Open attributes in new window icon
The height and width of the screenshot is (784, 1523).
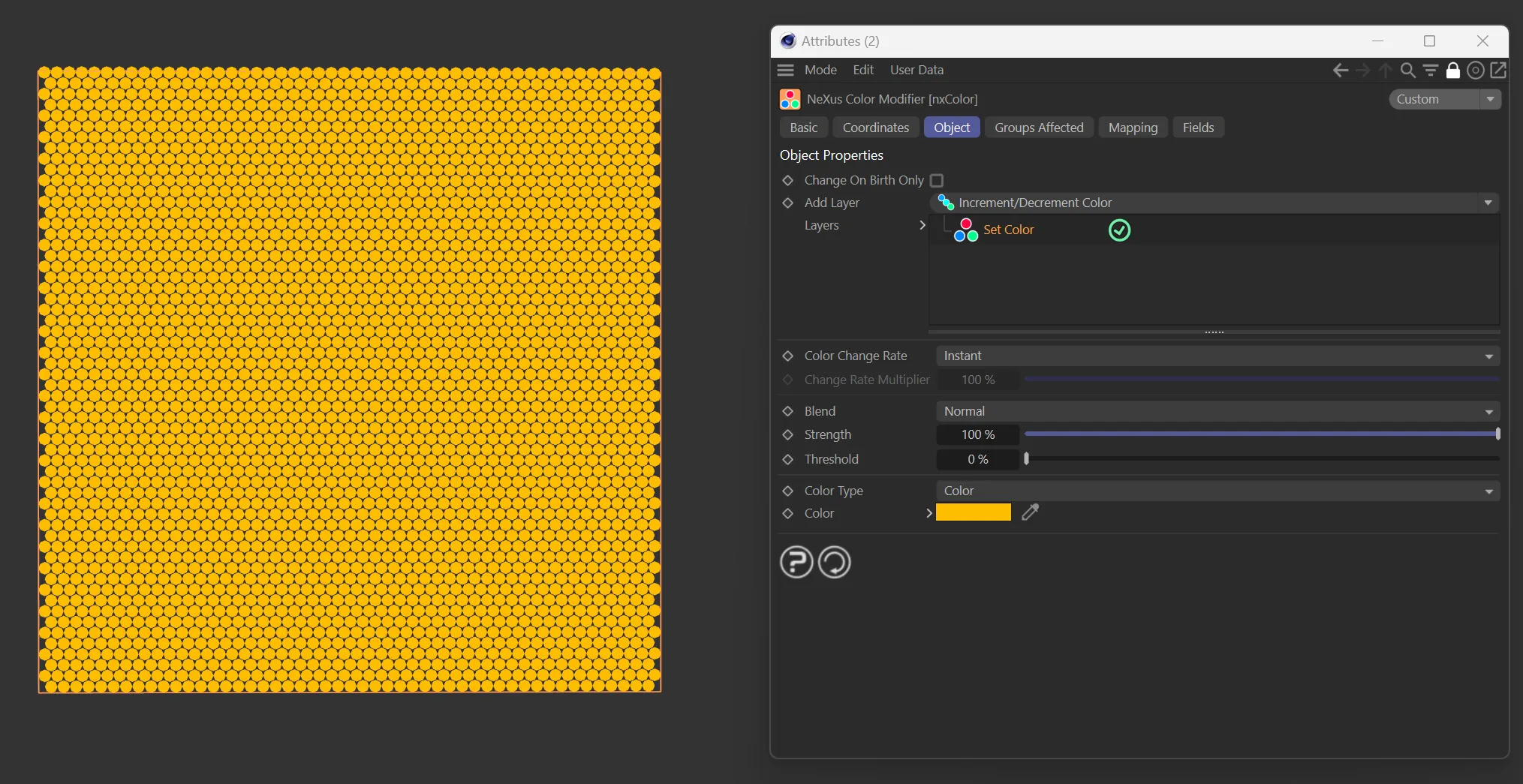click(1498, 70)
